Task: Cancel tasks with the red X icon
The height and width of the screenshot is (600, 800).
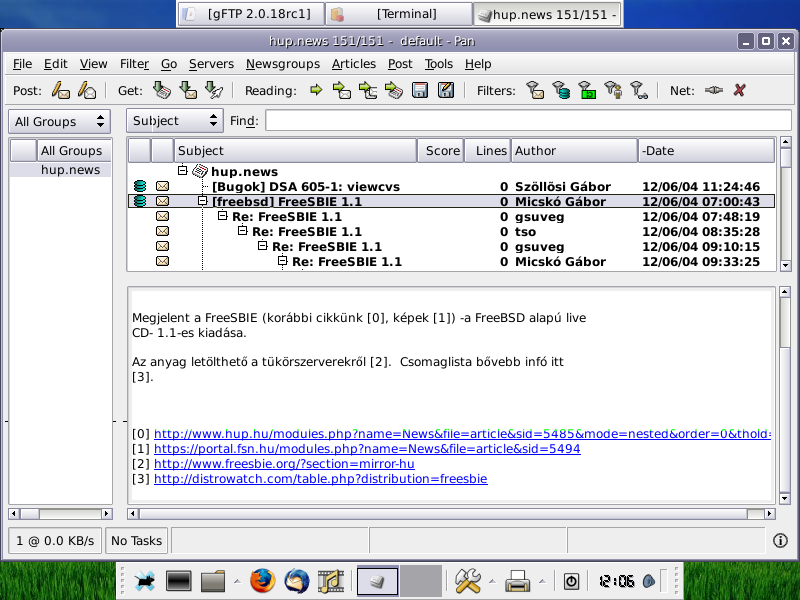Action: (x=739, y=90)
